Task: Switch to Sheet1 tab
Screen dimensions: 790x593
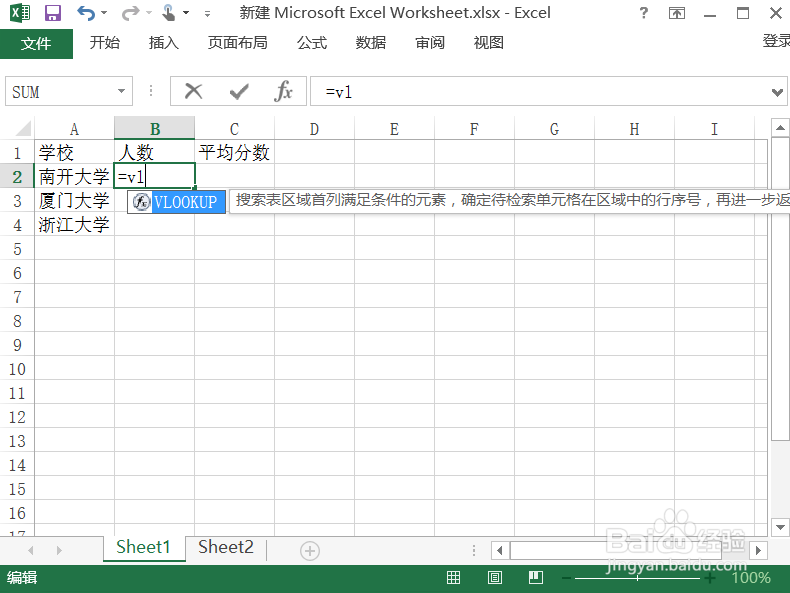Action: pyautogui.click(x=144, y=547)
